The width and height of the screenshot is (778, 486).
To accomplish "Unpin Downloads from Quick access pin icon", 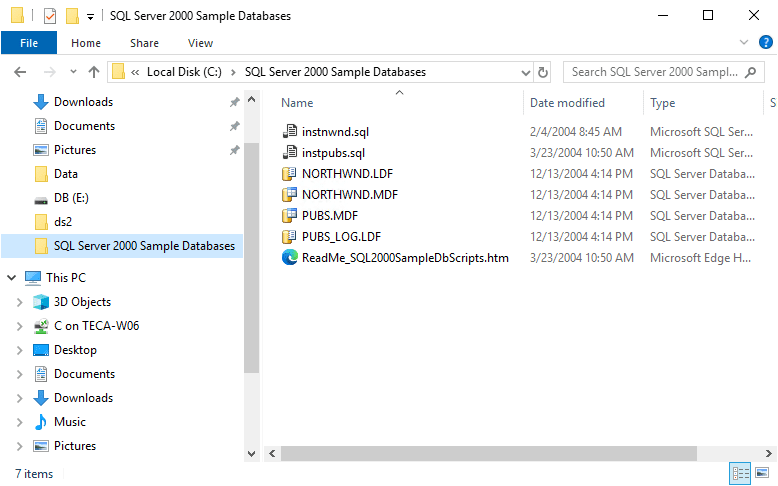I will tap(235, 102).
